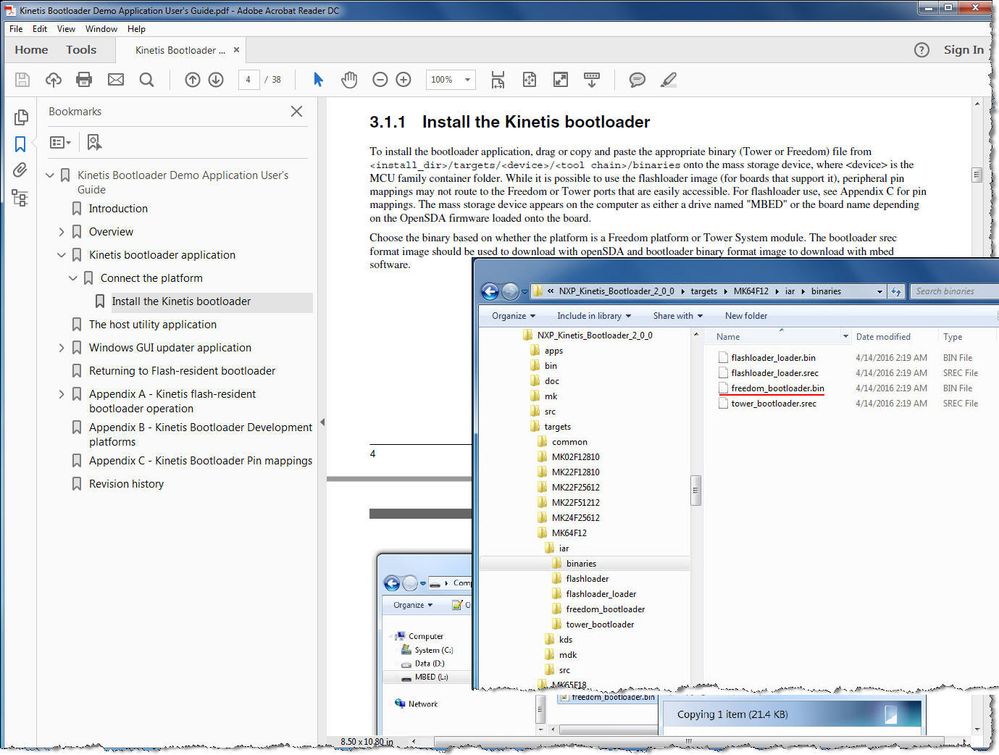Collapse Kinetis bootloader application bookmark
Viewport: 999px width, 755px height.
pyautogui.click(x=62, y=255)
